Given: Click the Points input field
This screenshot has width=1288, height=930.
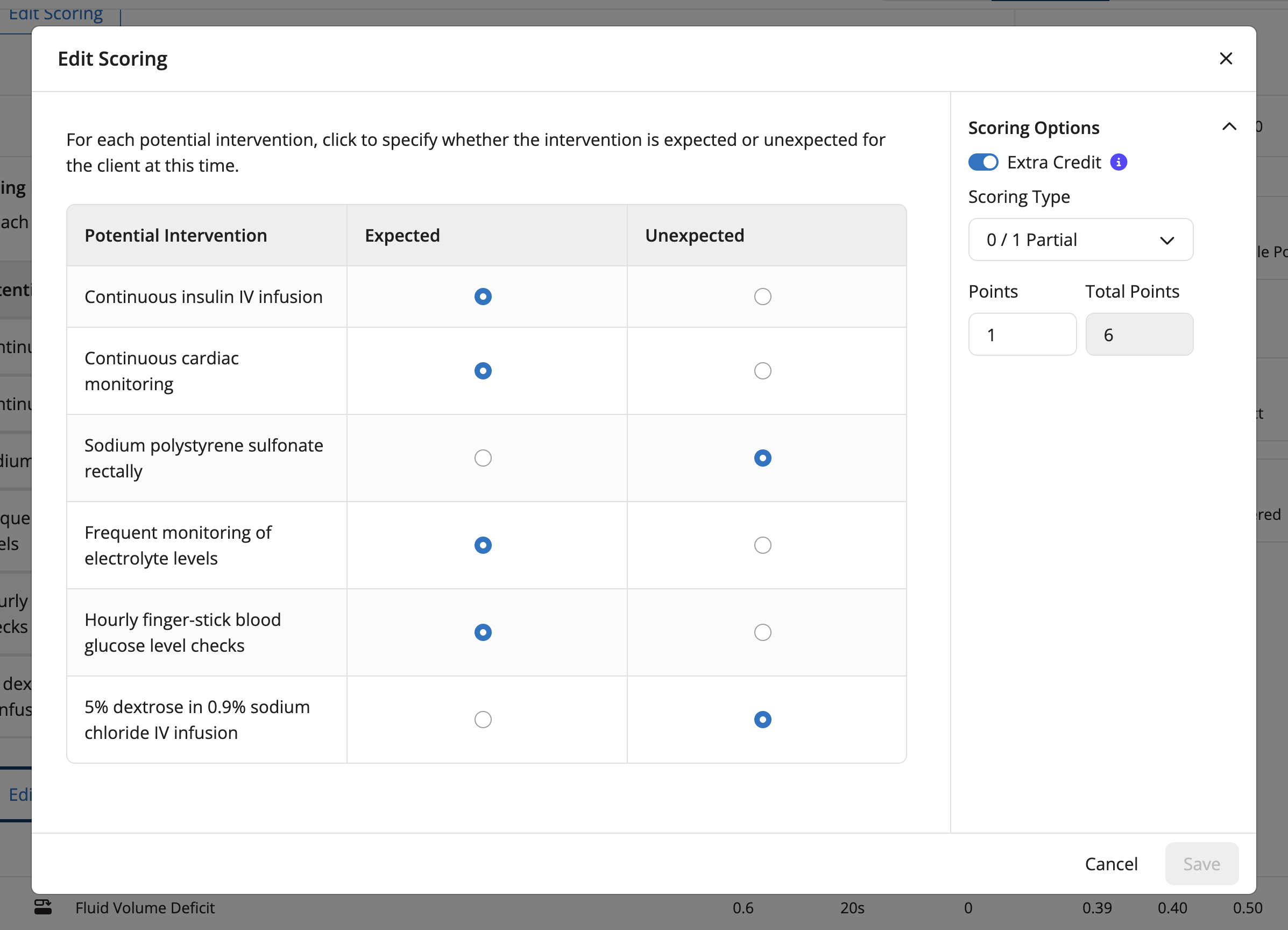Looking at the screenshot, I should tap(1022, 335).
